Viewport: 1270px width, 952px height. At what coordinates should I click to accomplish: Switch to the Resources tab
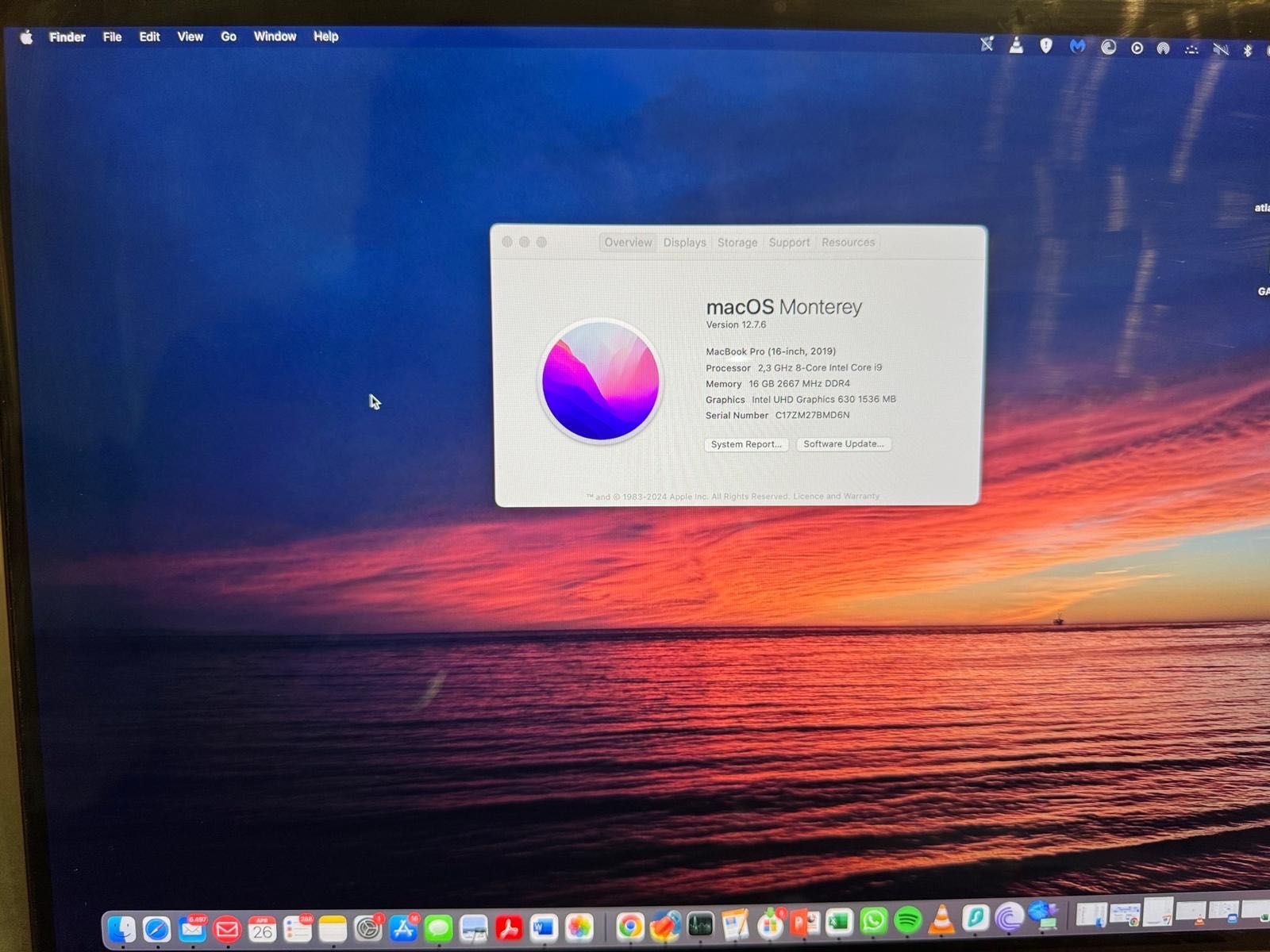(848, 242)
